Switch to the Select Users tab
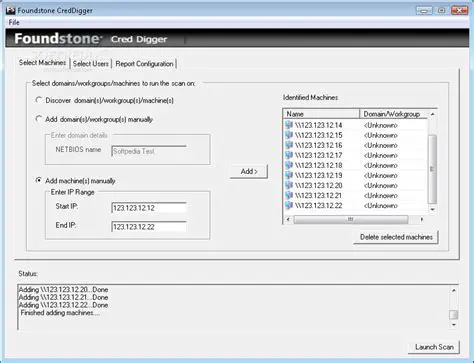 click(x=91, y=64)
